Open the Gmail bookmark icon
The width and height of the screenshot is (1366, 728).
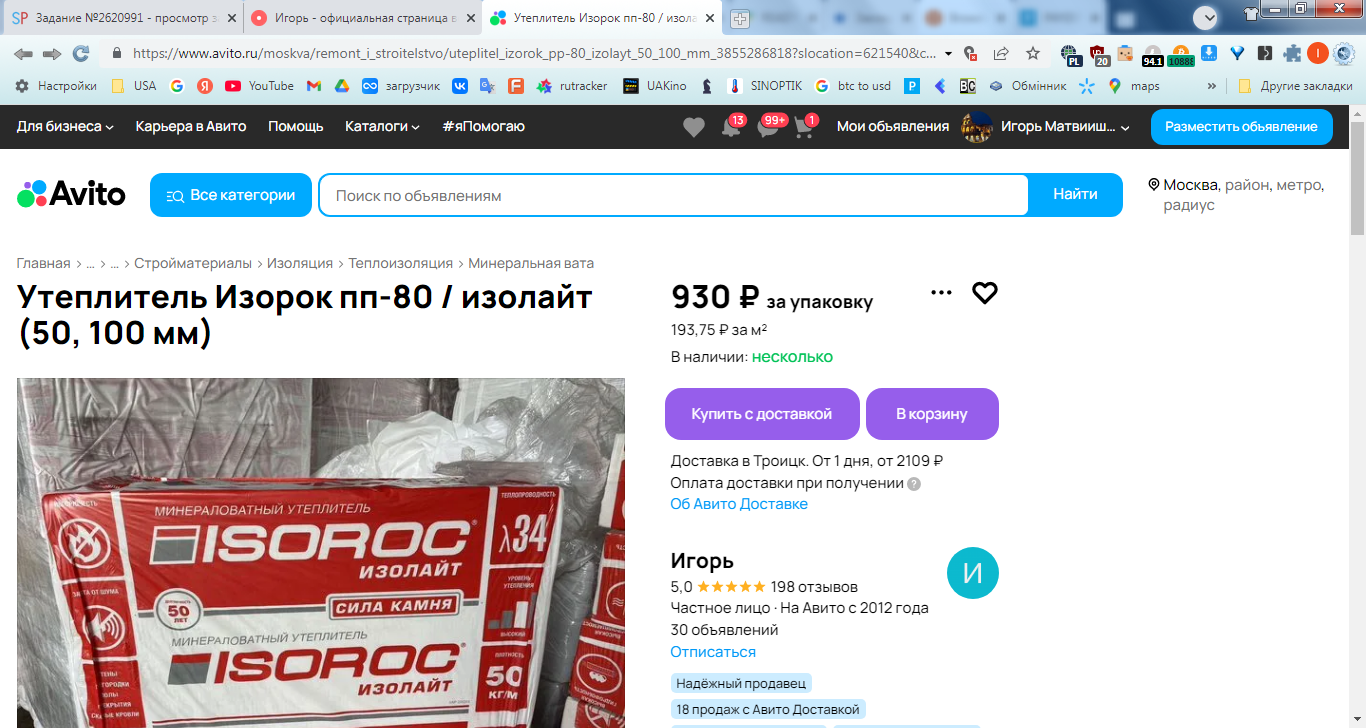click(x=314, y=86)
